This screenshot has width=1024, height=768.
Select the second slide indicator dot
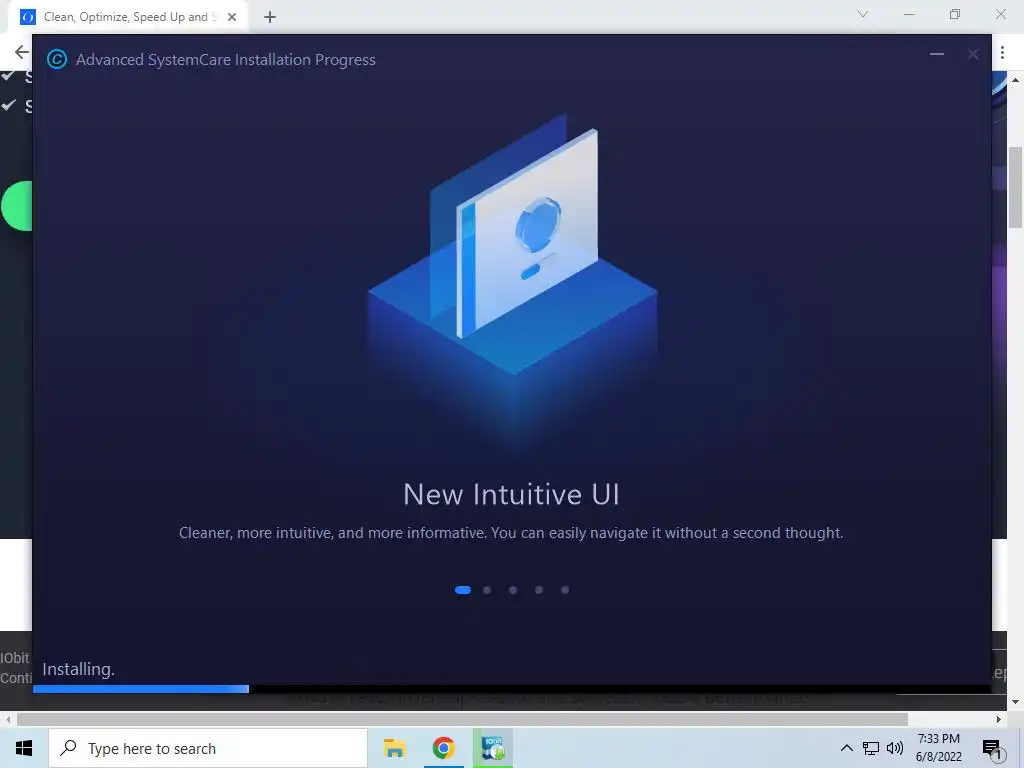487,590
